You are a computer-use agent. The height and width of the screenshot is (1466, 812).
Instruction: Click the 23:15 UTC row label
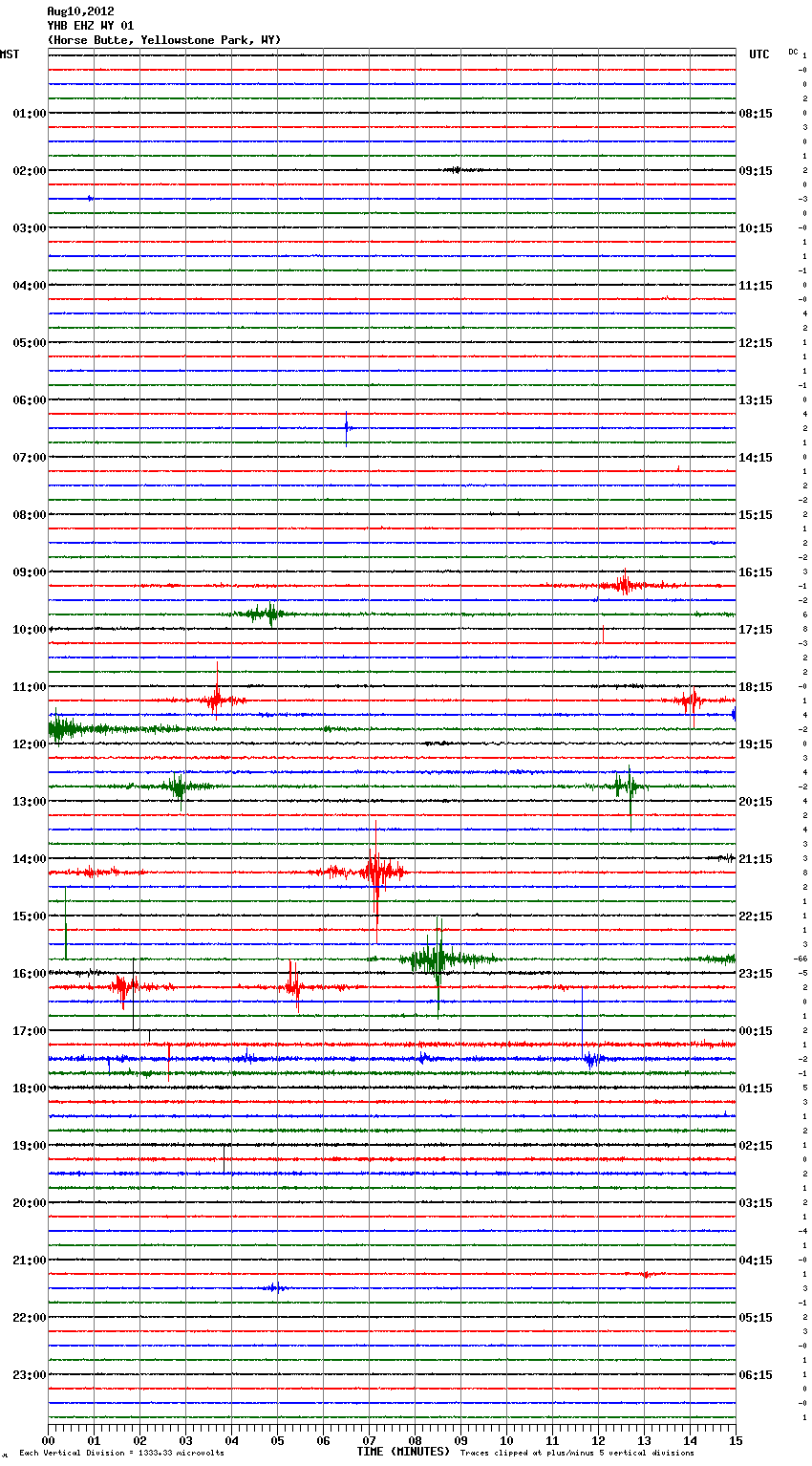pos(756,974)
